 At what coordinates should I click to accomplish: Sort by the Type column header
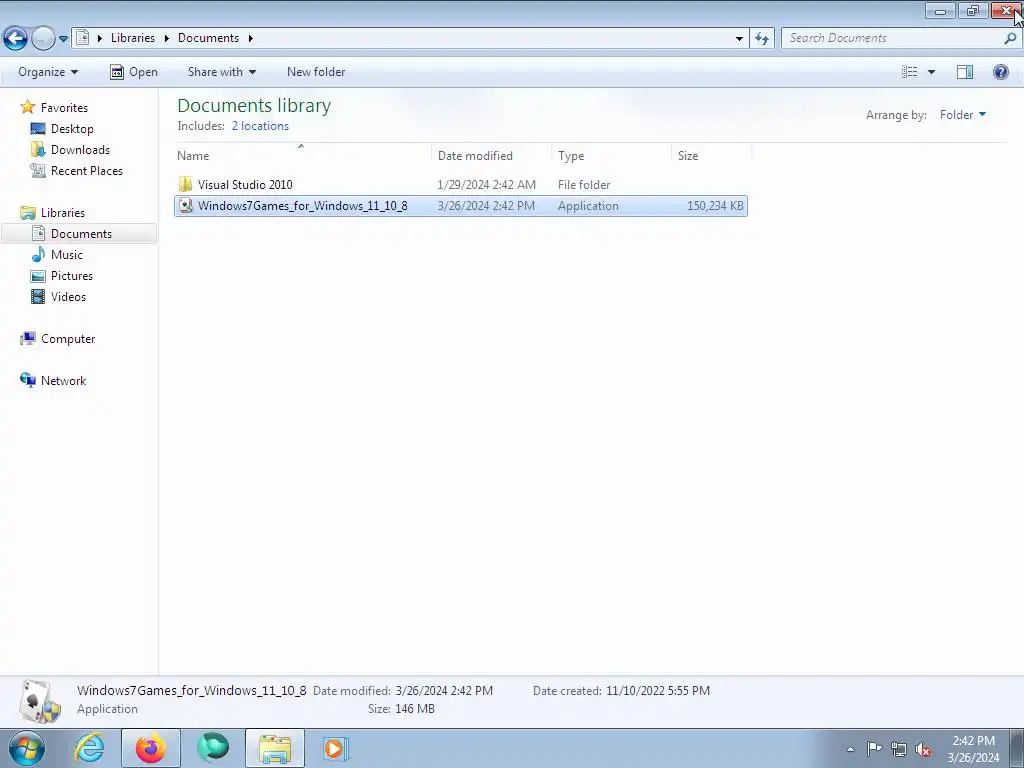[611, 155]
